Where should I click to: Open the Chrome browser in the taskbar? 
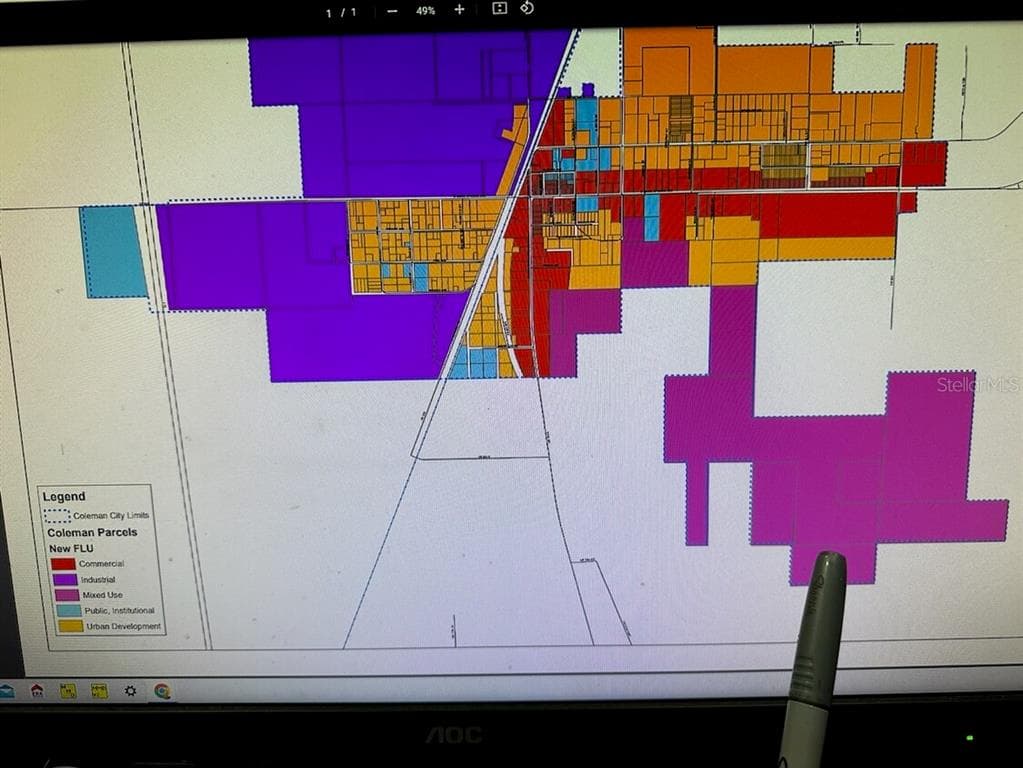tap(162, 691)
